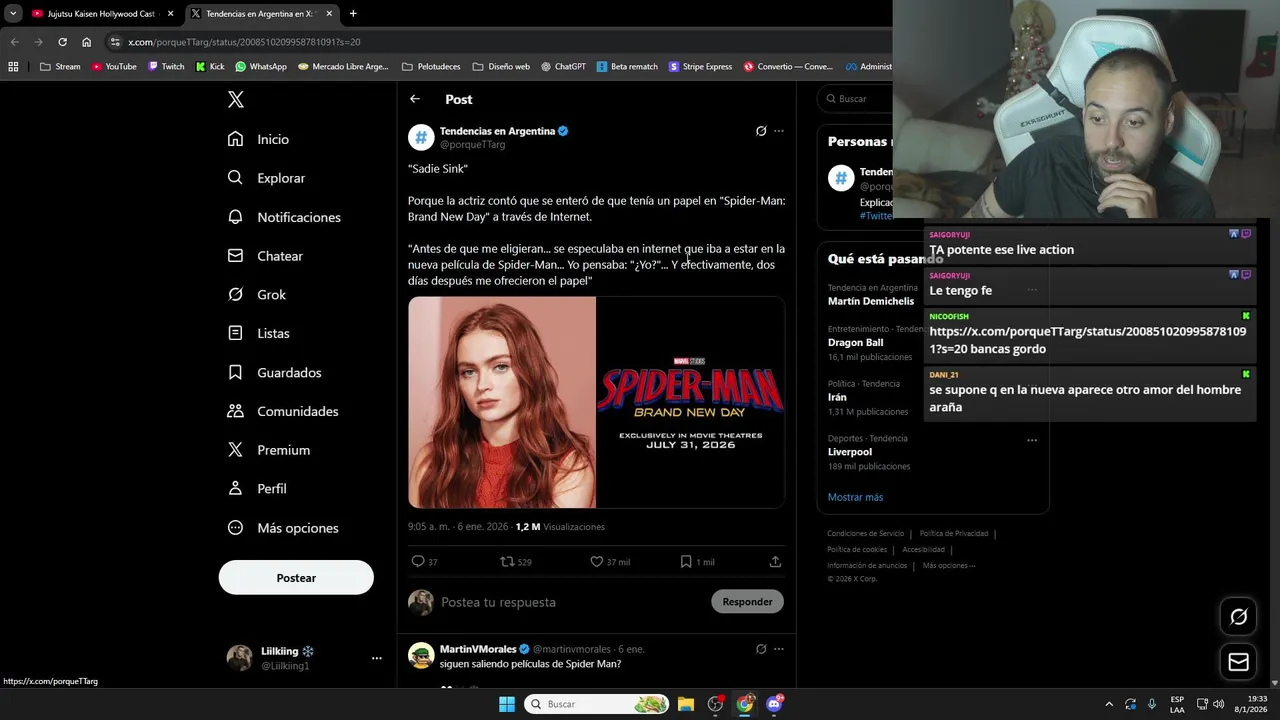
Task: Click the X logo in sidebar
Action: (236, 99)
